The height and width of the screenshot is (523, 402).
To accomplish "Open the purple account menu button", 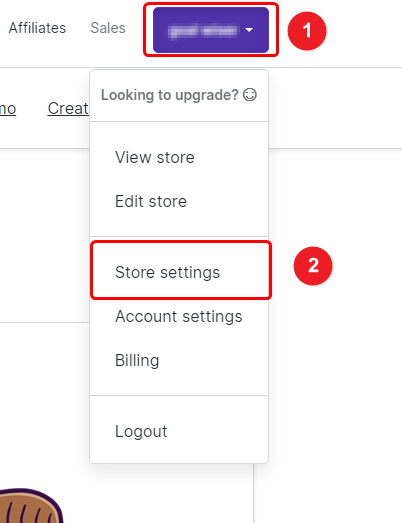I will tap(211, 30).
